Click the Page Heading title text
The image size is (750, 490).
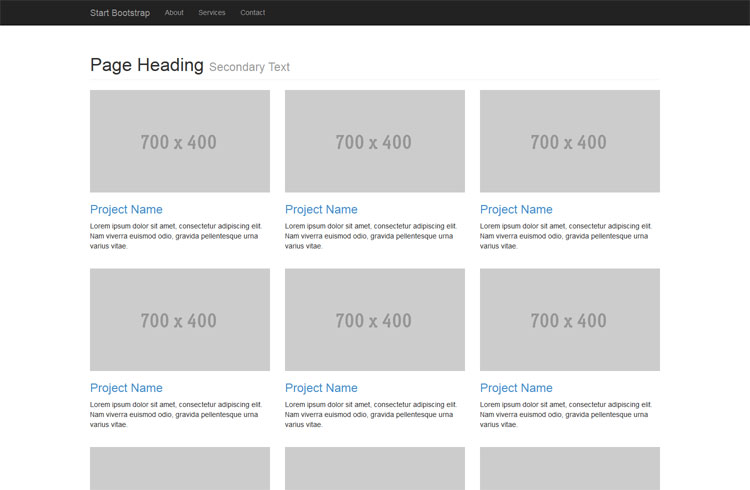[147, 65]
